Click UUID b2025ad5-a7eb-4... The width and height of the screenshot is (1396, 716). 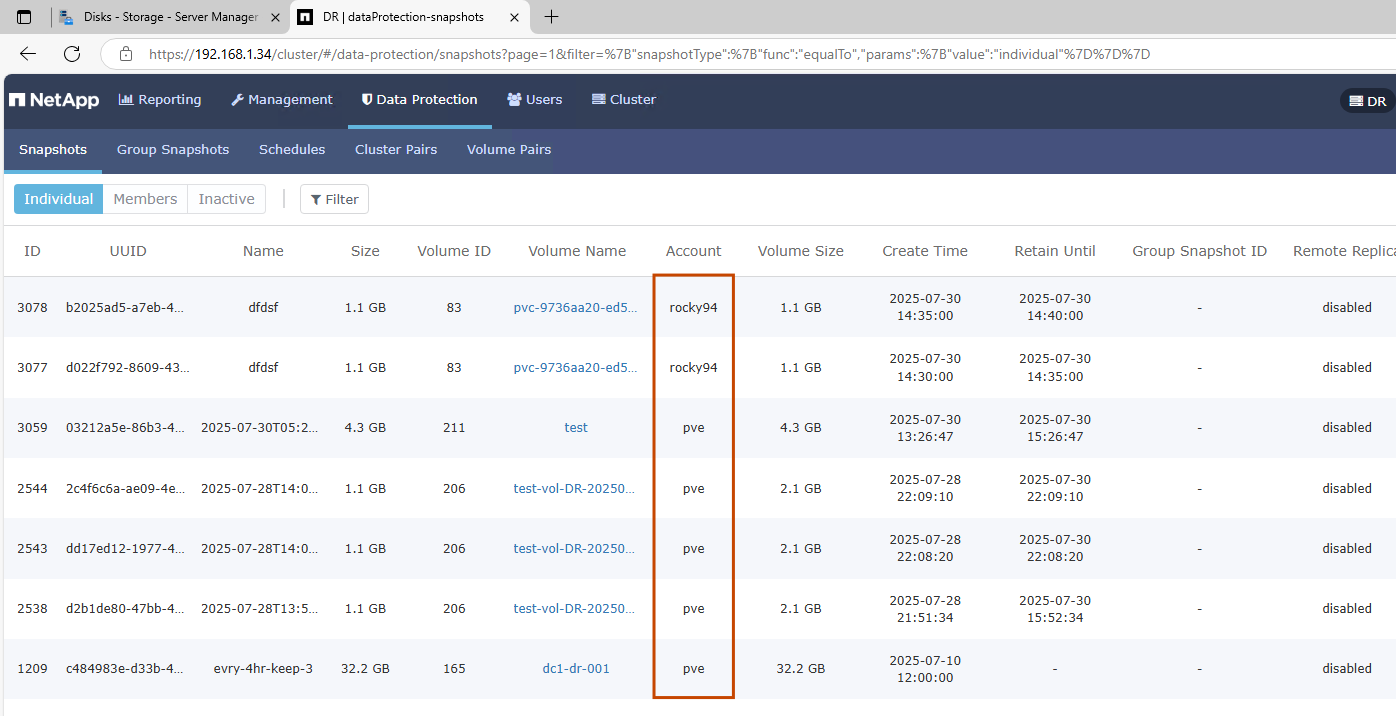126,307
